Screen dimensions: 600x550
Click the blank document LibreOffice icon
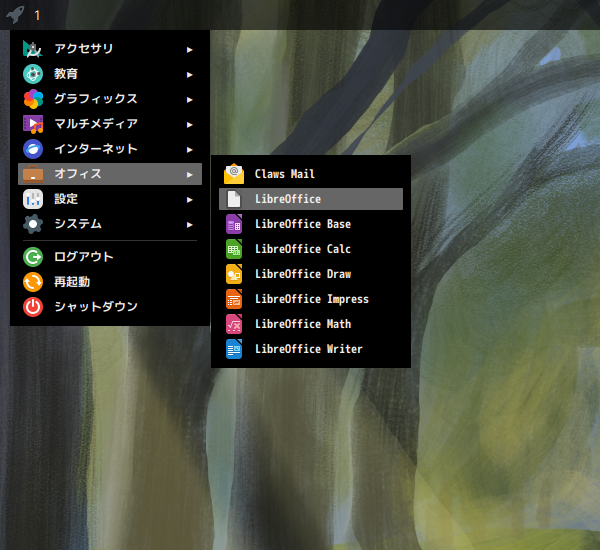coord(234,199)
